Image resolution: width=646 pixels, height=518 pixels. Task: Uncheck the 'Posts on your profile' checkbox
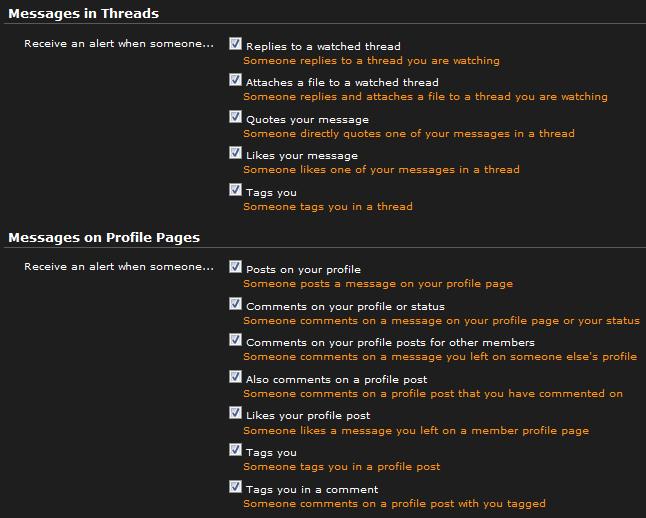coord(236,267)
